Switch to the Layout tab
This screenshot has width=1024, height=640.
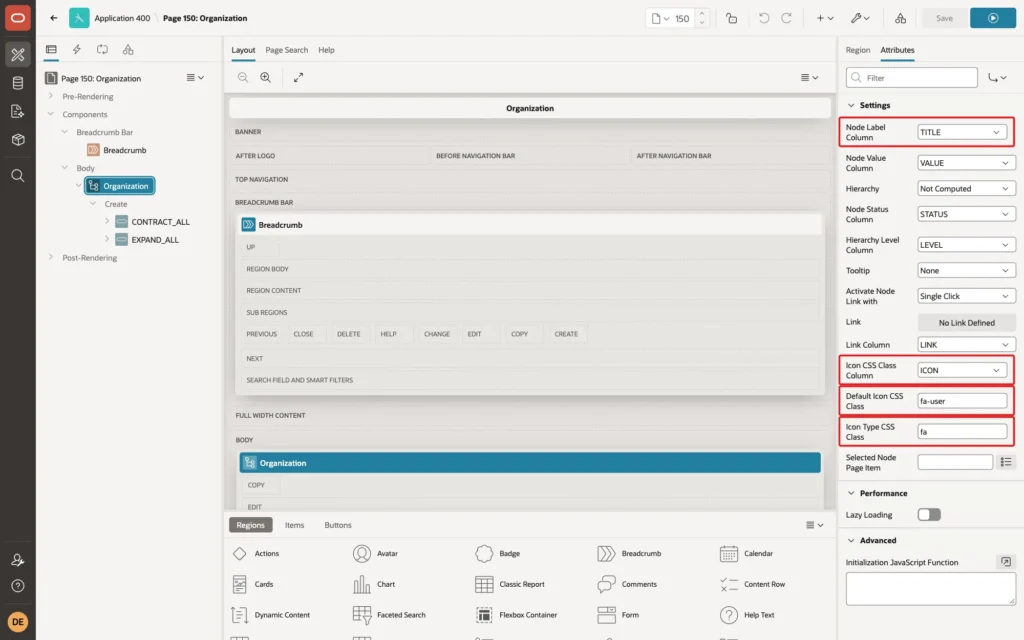pos(243,50)
